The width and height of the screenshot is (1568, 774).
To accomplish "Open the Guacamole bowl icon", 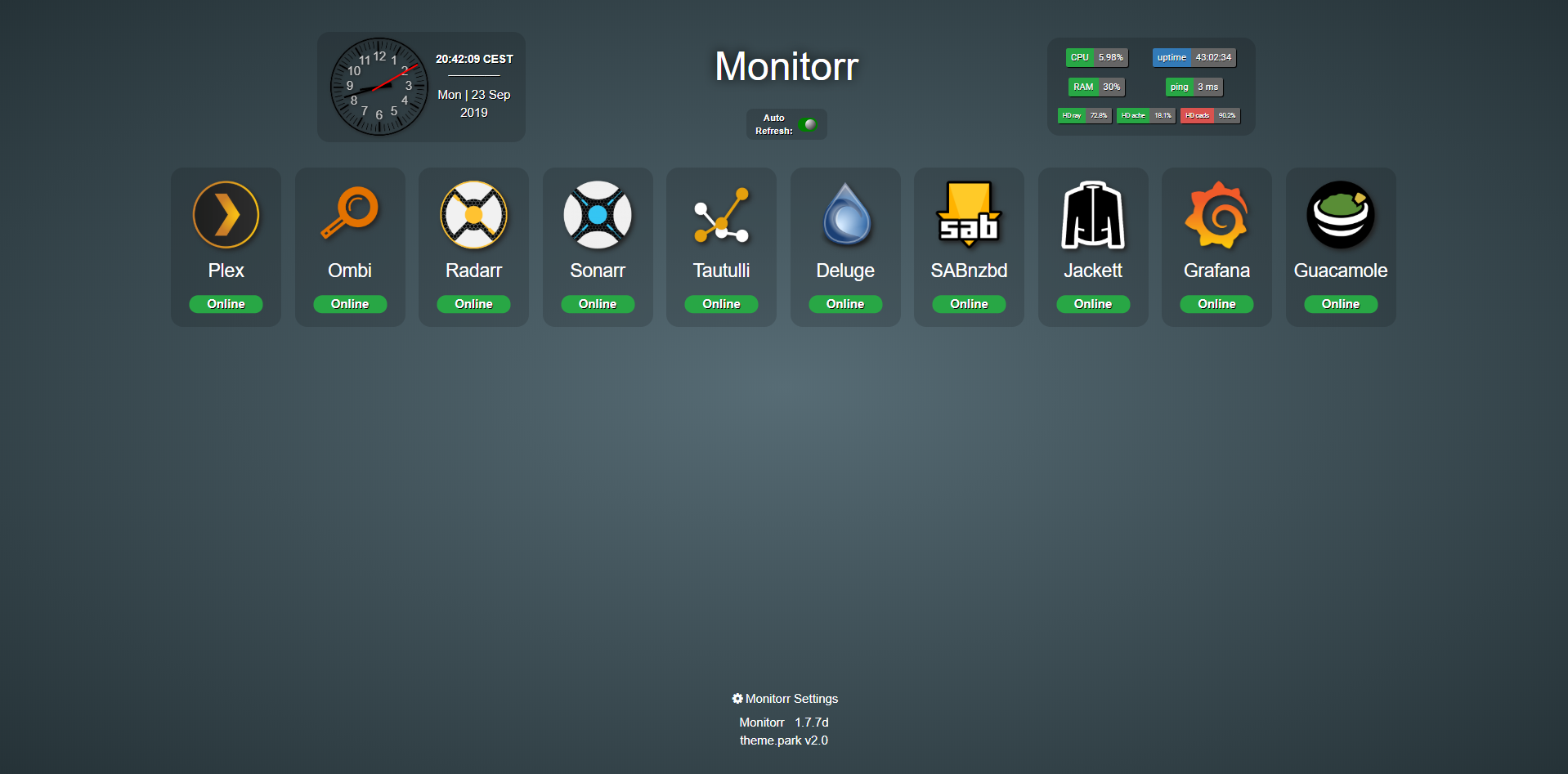I will pyautogui.click(x=1341, y=215).
